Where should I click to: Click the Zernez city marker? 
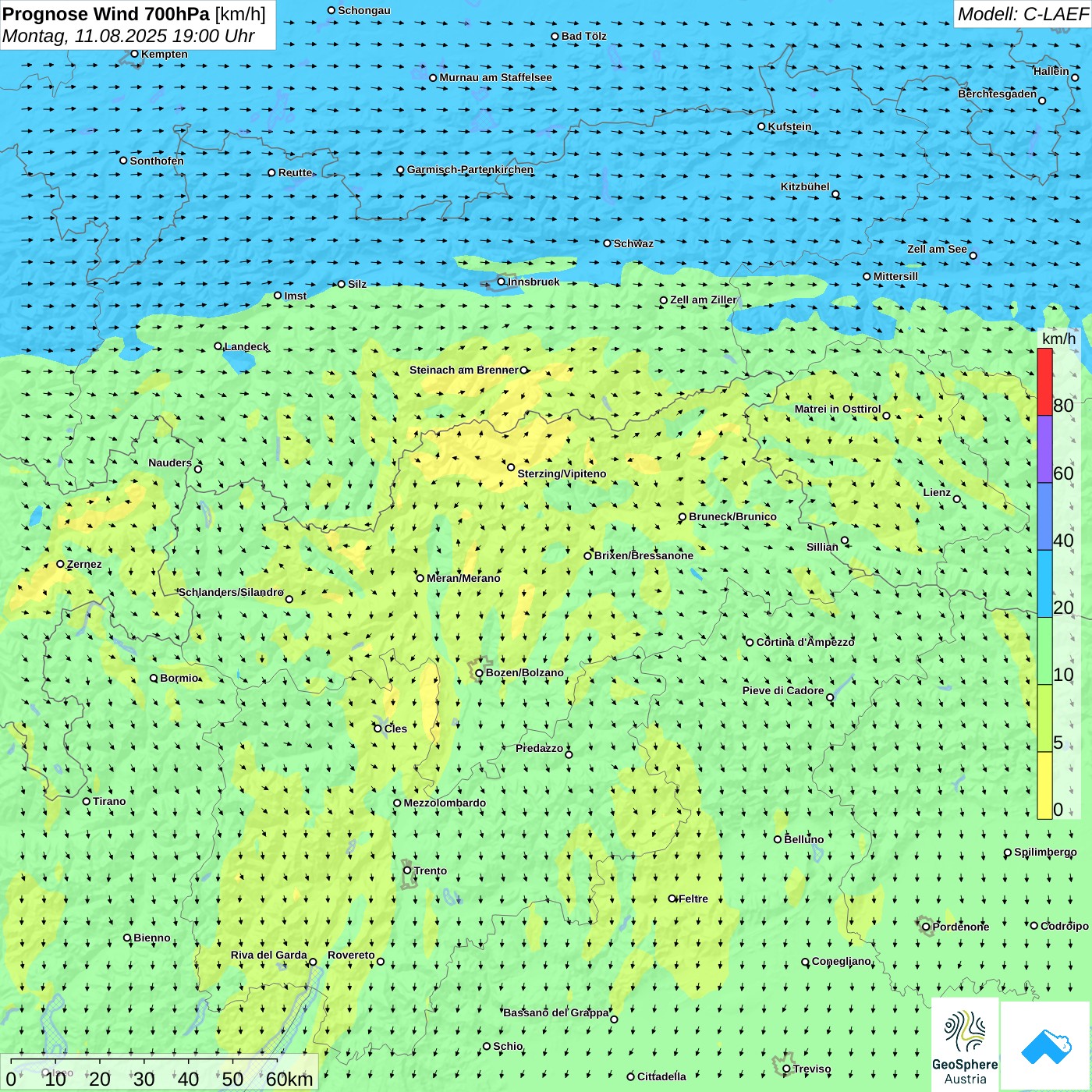click(x=60, y=564)
